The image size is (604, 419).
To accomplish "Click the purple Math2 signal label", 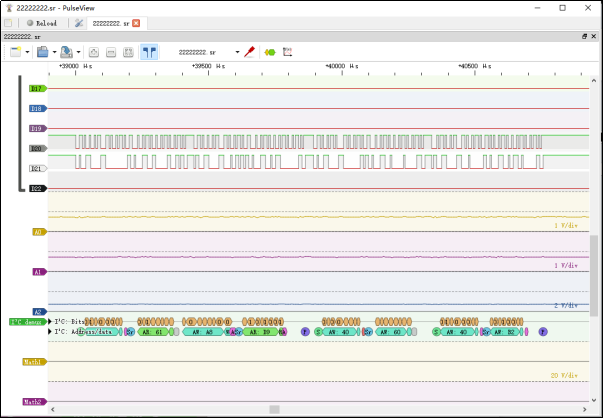I will point(33,402).
